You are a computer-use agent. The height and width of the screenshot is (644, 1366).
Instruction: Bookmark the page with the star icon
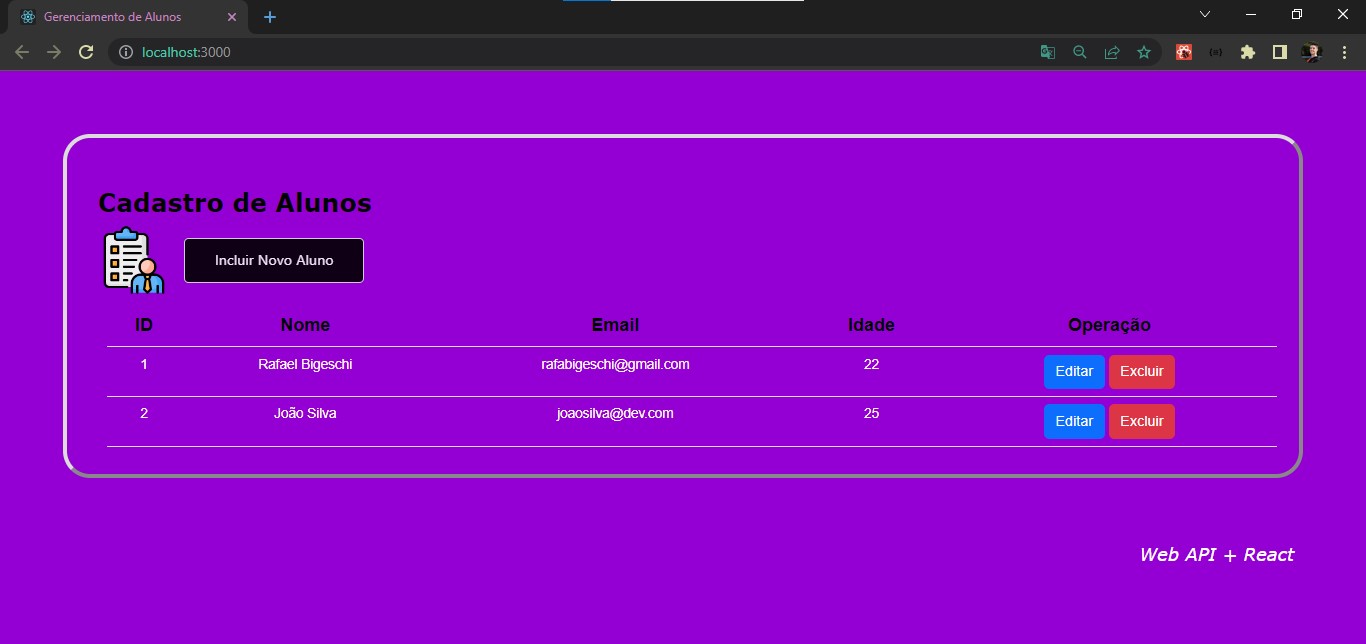pyautogui.click(x=1144, y=52)
